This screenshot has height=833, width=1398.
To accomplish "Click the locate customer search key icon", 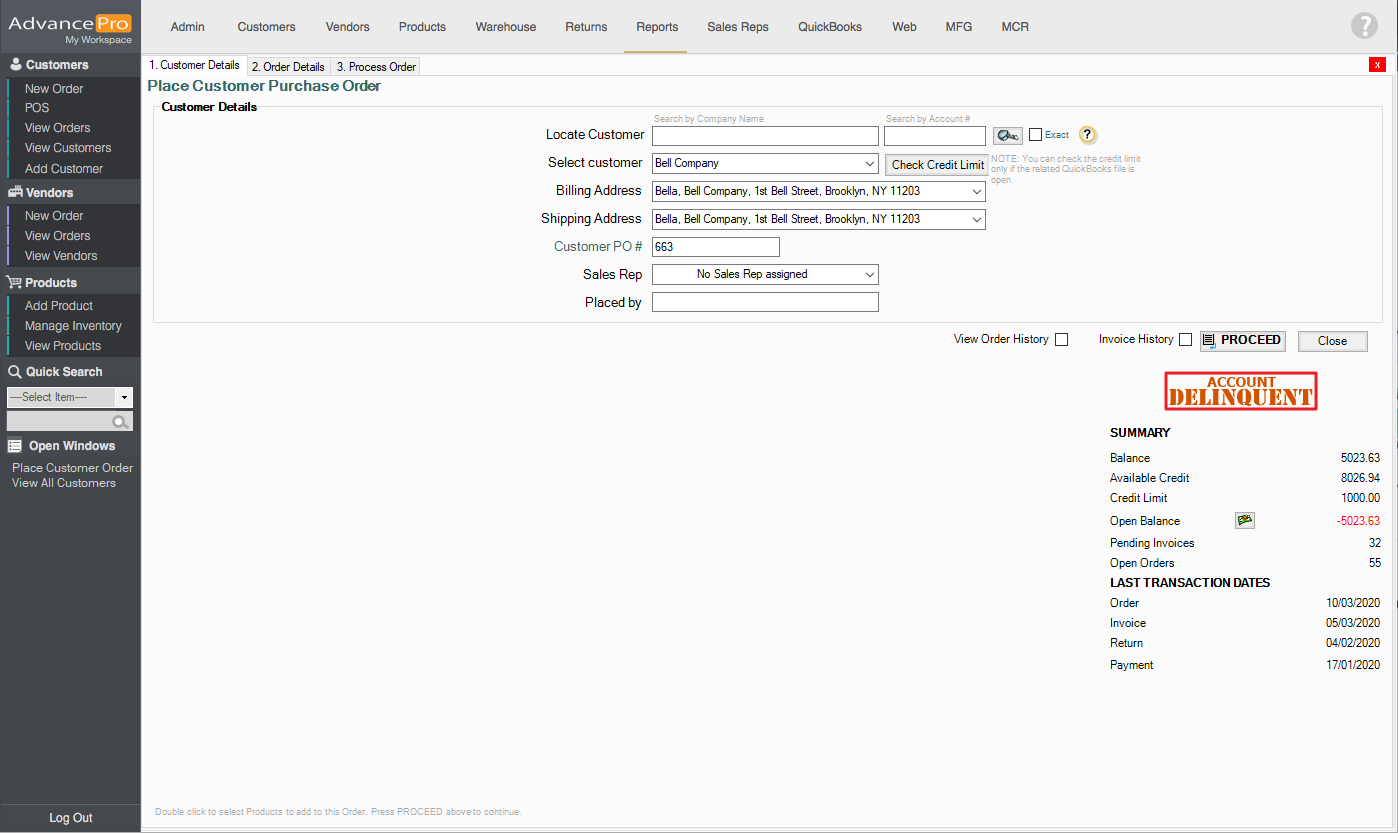I will [1007, 136].
